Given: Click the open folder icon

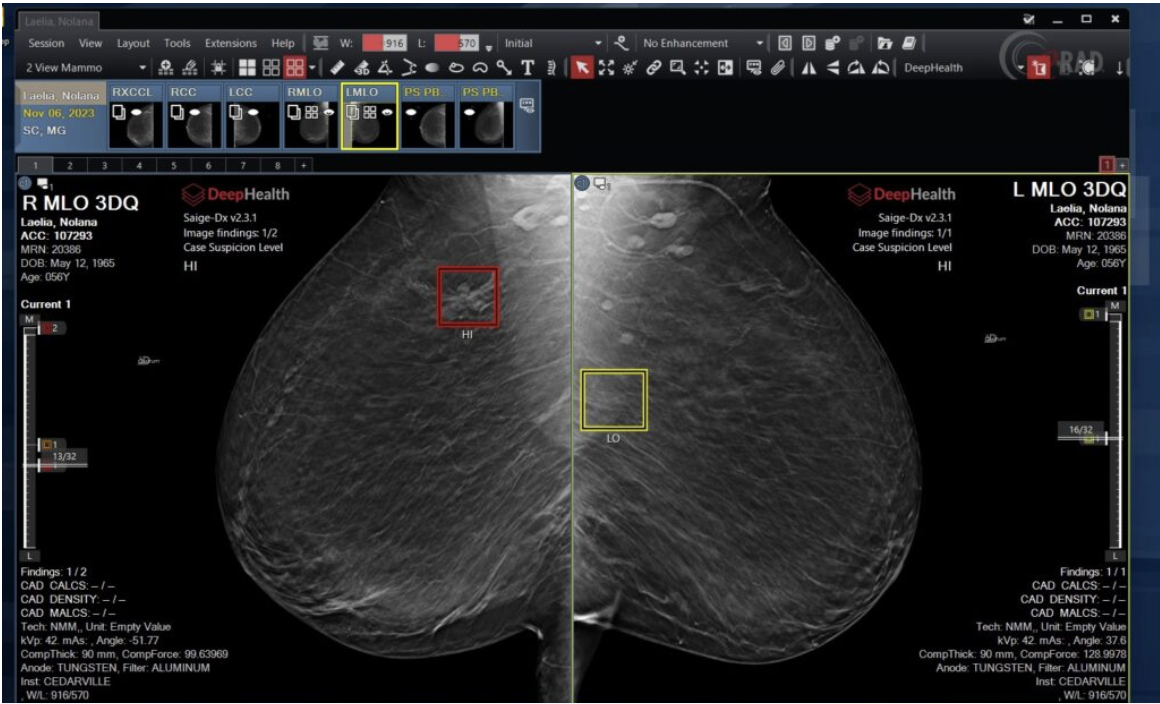Looking at the screenshot, I should pyautogui.click(x=885, y=43).
